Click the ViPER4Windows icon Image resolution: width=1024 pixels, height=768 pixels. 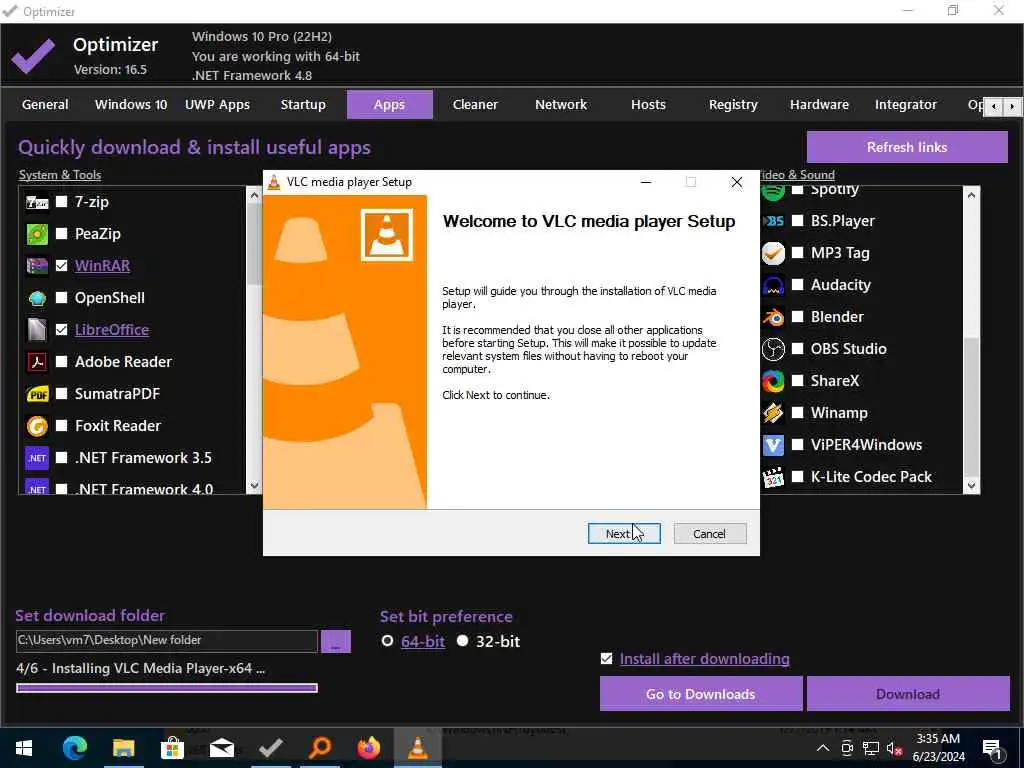click(773, 445)
